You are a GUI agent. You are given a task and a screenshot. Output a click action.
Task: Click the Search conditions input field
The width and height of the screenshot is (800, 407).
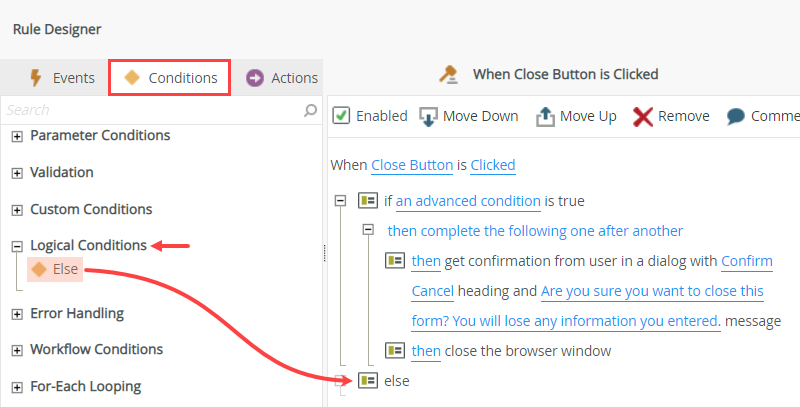pos(150,110)
